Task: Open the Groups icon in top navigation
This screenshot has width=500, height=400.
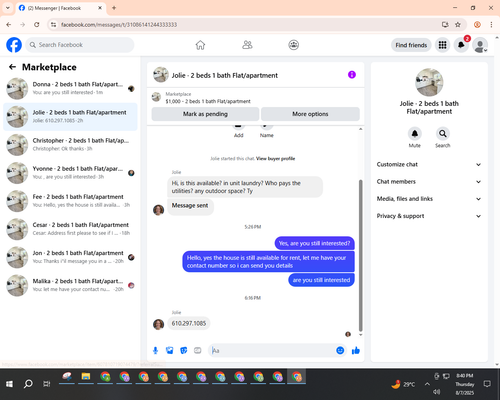Action: click(294, 45)
